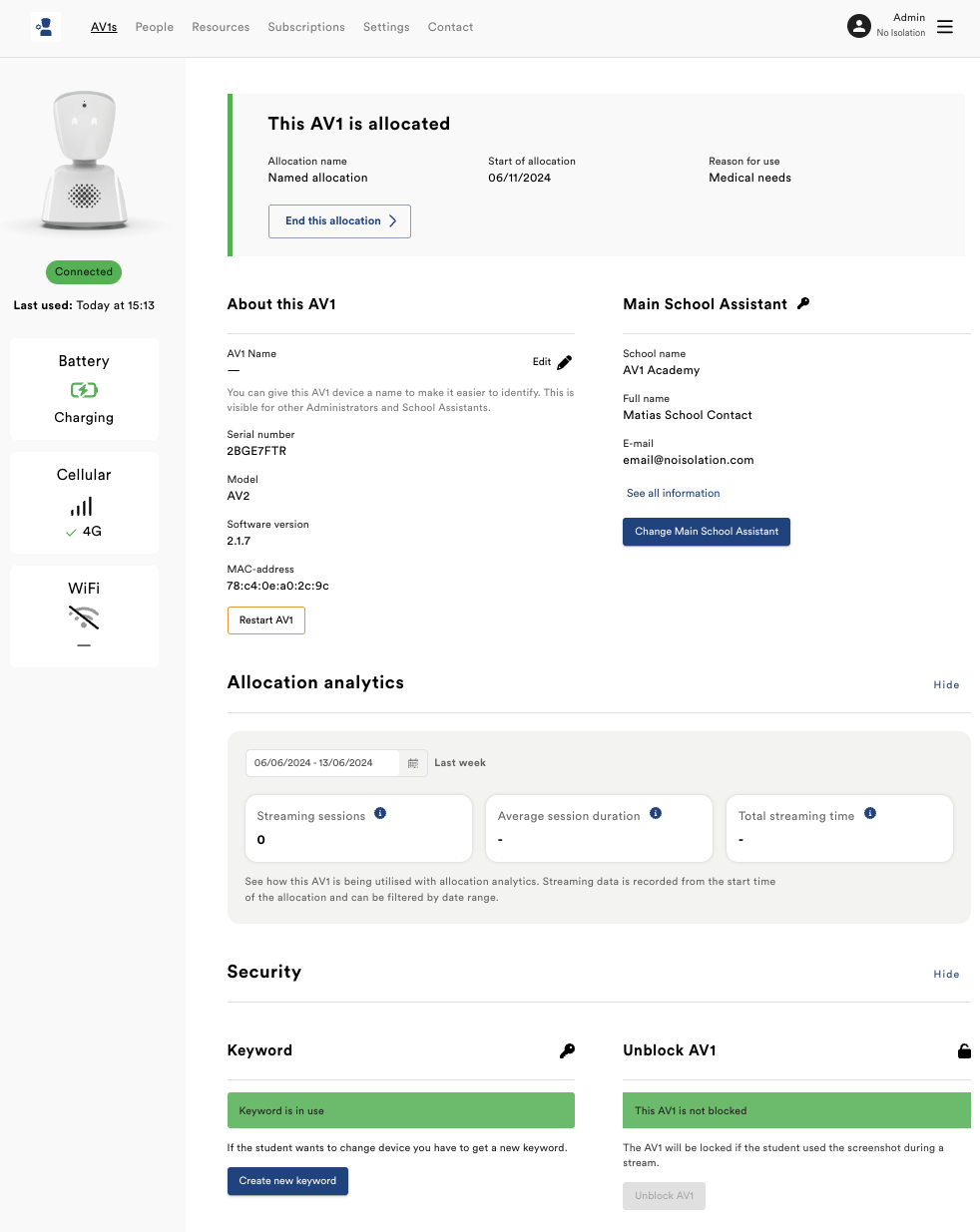Click the 4G cellular label

point(92,532)
